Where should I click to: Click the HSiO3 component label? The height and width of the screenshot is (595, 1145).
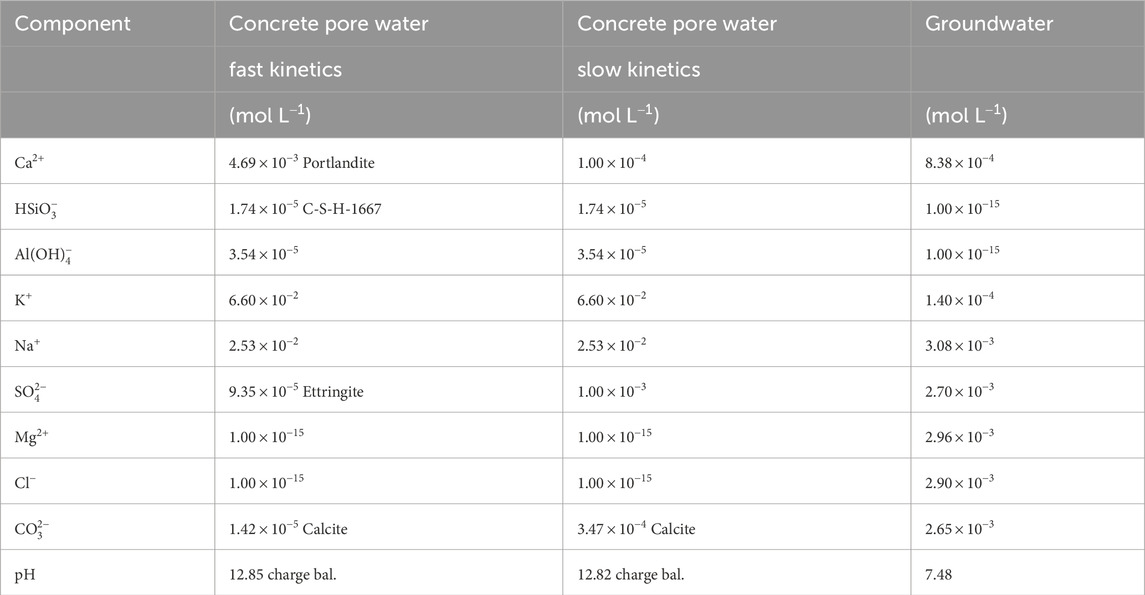[x=36, y=209]
